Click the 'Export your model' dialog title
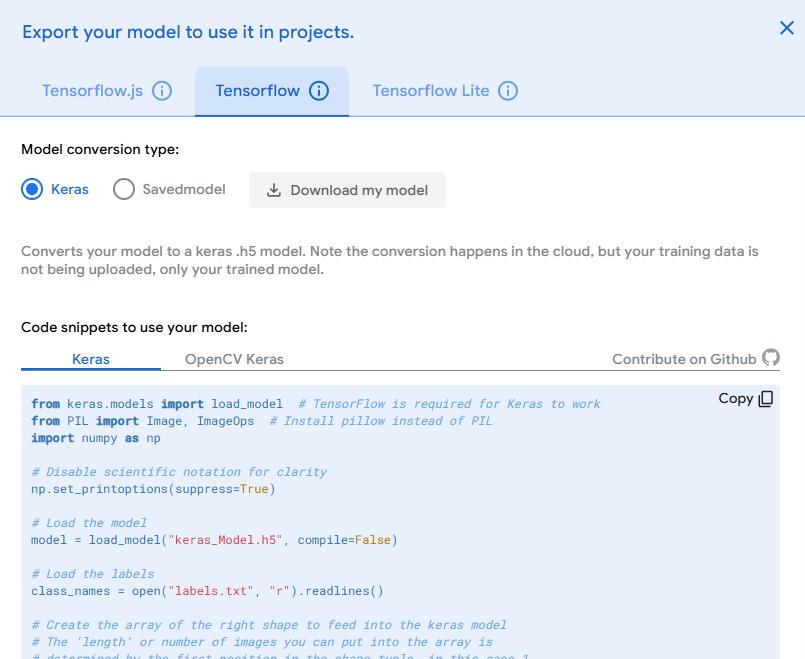 pyautogui.click(x=188, y=32)
